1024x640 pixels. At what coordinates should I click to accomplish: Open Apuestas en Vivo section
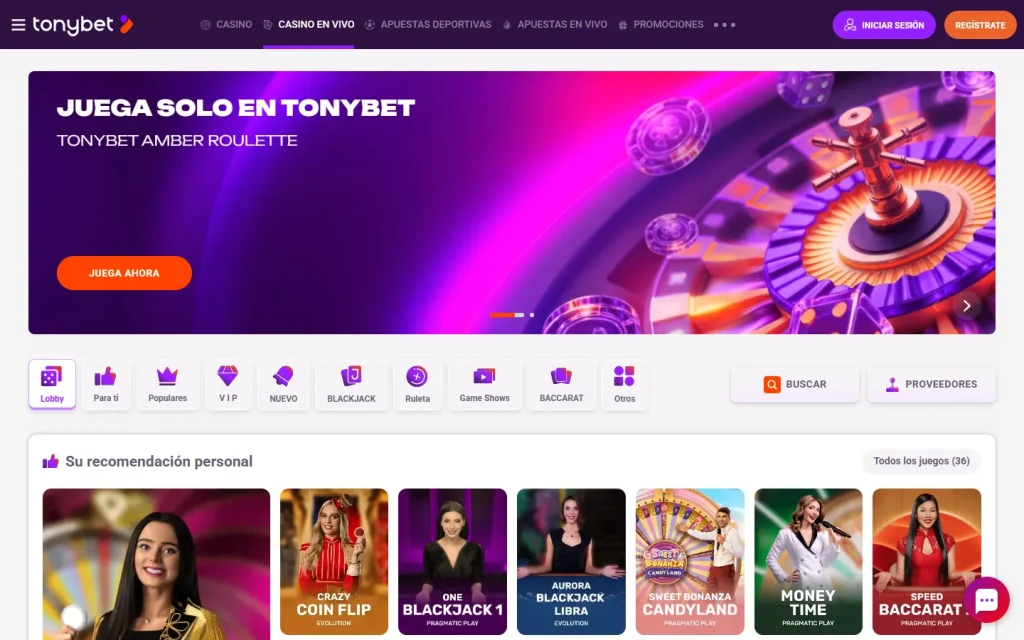(555, 25)
